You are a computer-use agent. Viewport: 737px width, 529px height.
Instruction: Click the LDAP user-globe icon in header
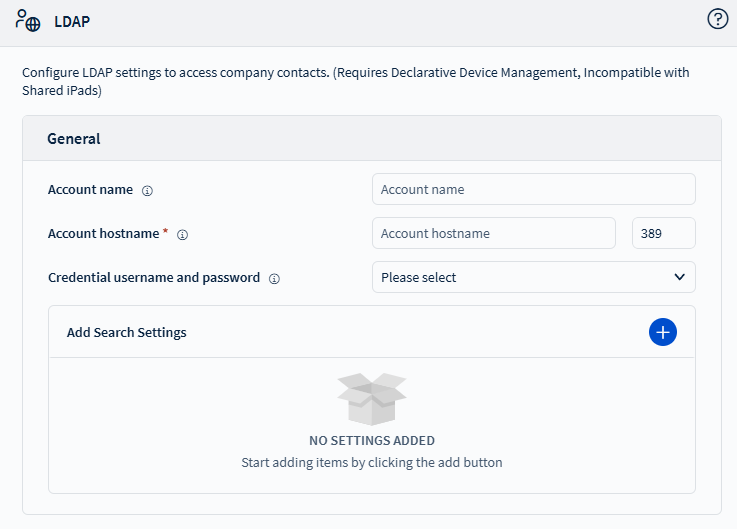pyautogui.click(x=28, y=21)
